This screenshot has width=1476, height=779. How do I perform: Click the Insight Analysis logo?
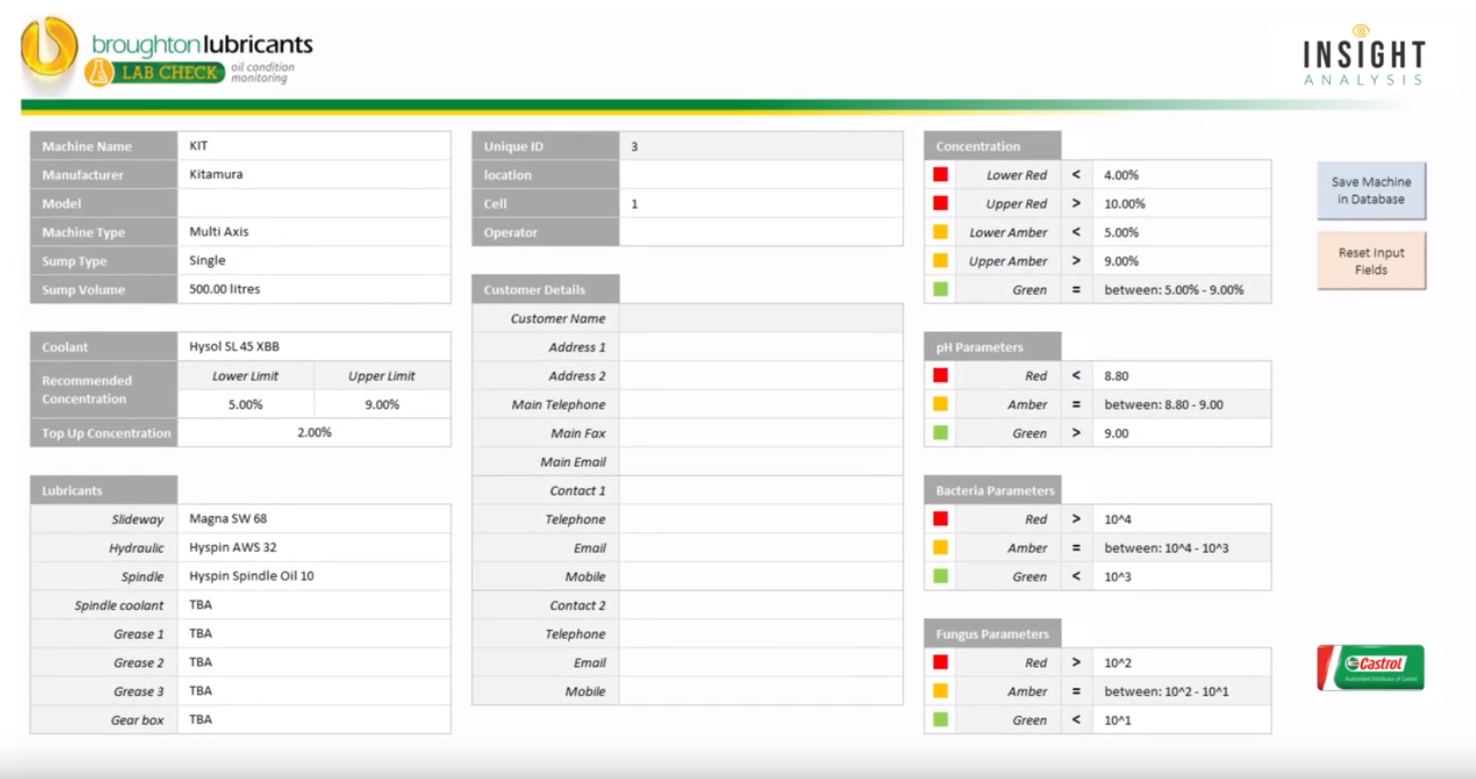(1364, 56)
